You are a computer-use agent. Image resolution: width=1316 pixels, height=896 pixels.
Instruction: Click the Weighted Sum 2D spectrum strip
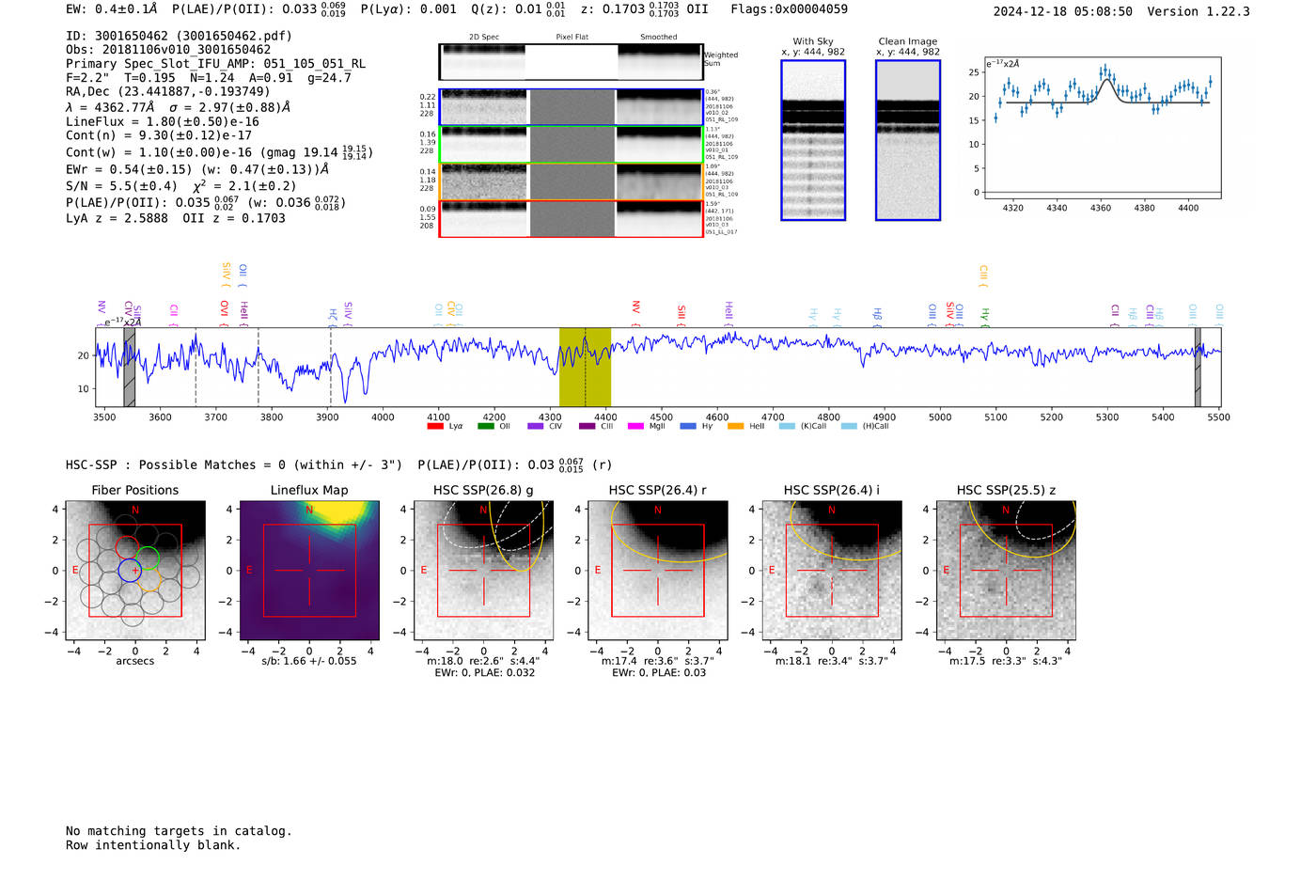tap(571, 62)
